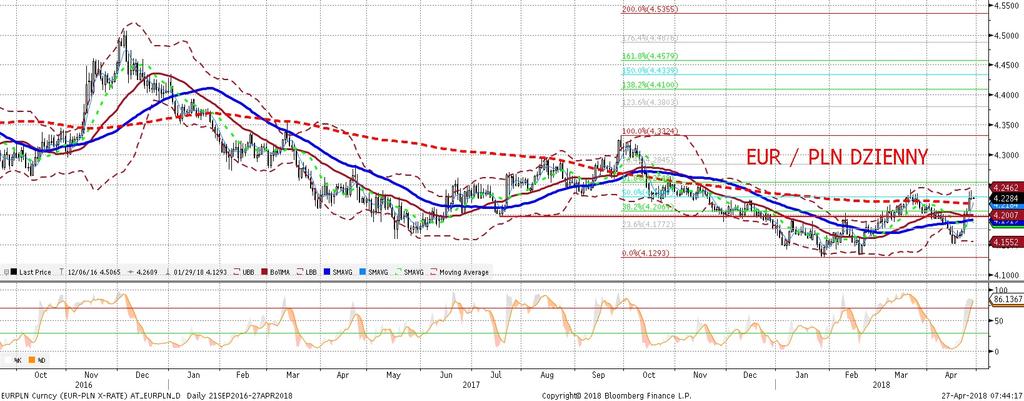Click the LBB legend line icon
The width and height of the screenshot is (1024, 401).
click(300, 272)
